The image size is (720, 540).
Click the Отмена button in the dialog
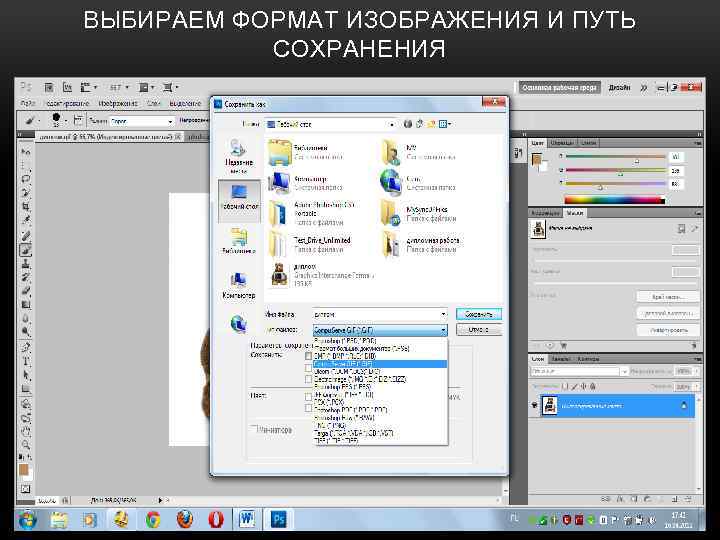pyautogui.click(x=478, y=330)
